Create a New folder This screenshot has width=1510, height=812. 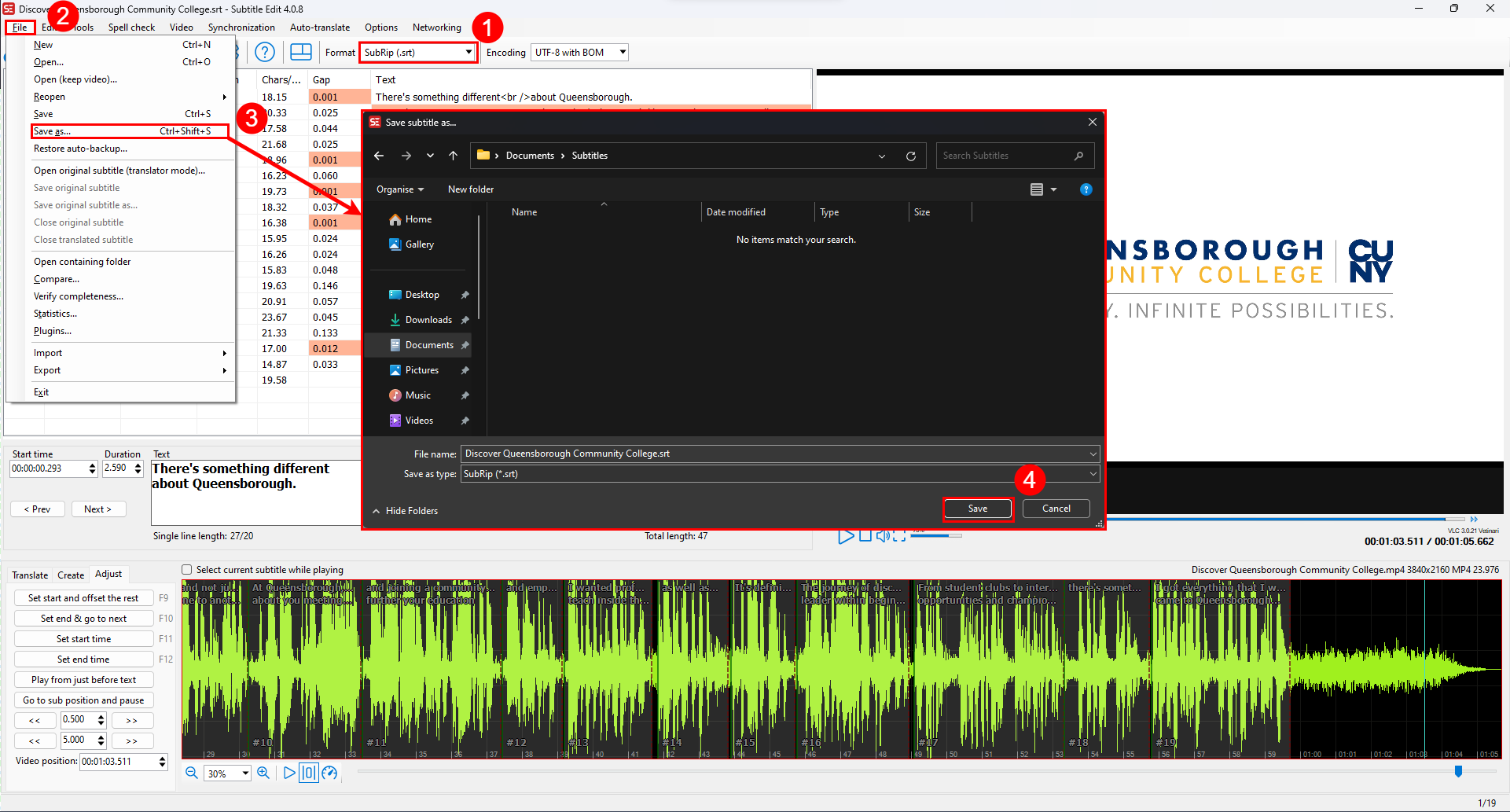[471, 189]
